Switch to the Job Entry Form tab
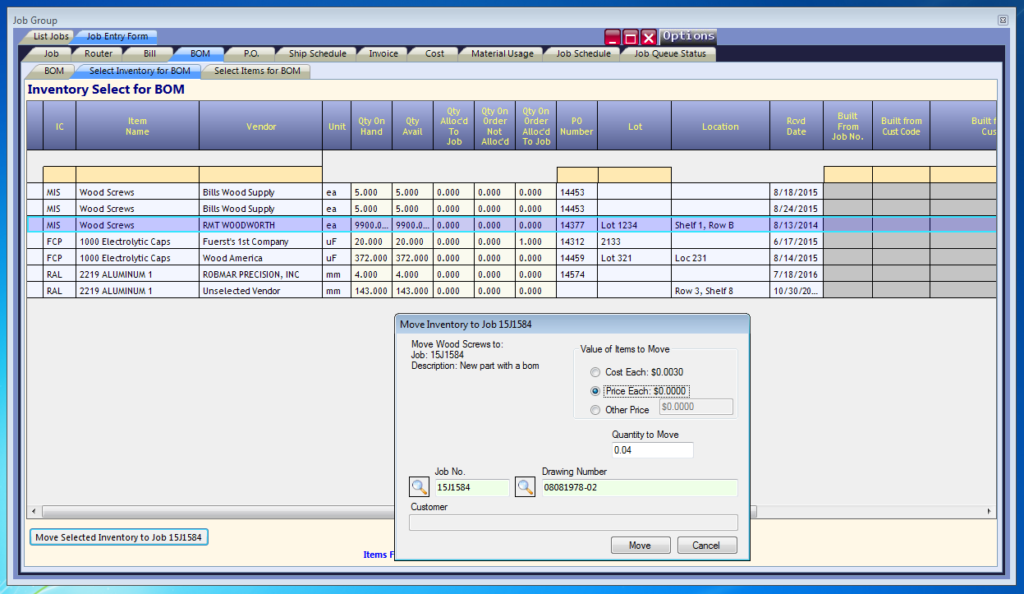This screenshot has height=594, width=1024. [117, 37]
